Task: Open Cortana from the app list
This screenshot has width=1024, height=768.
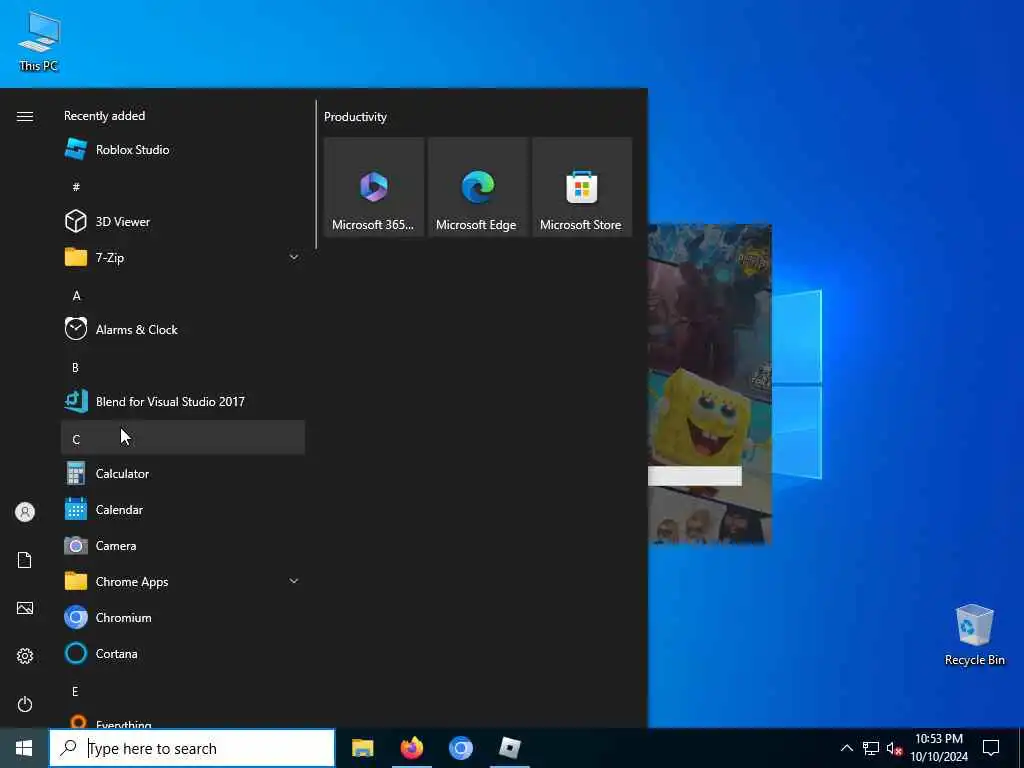Action: click(x=183, y=653)
